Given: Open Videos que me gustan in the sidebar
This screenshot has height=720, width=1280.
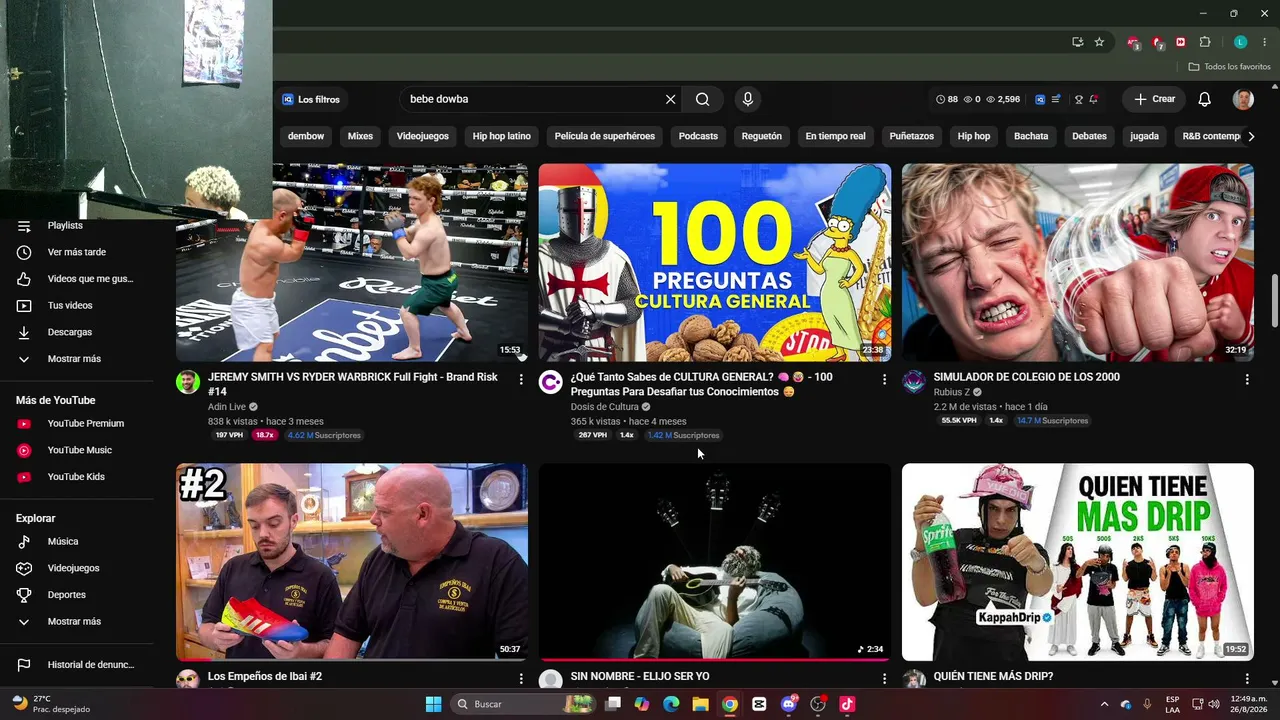Looking at the screenshot, I should tap(77, 279).
